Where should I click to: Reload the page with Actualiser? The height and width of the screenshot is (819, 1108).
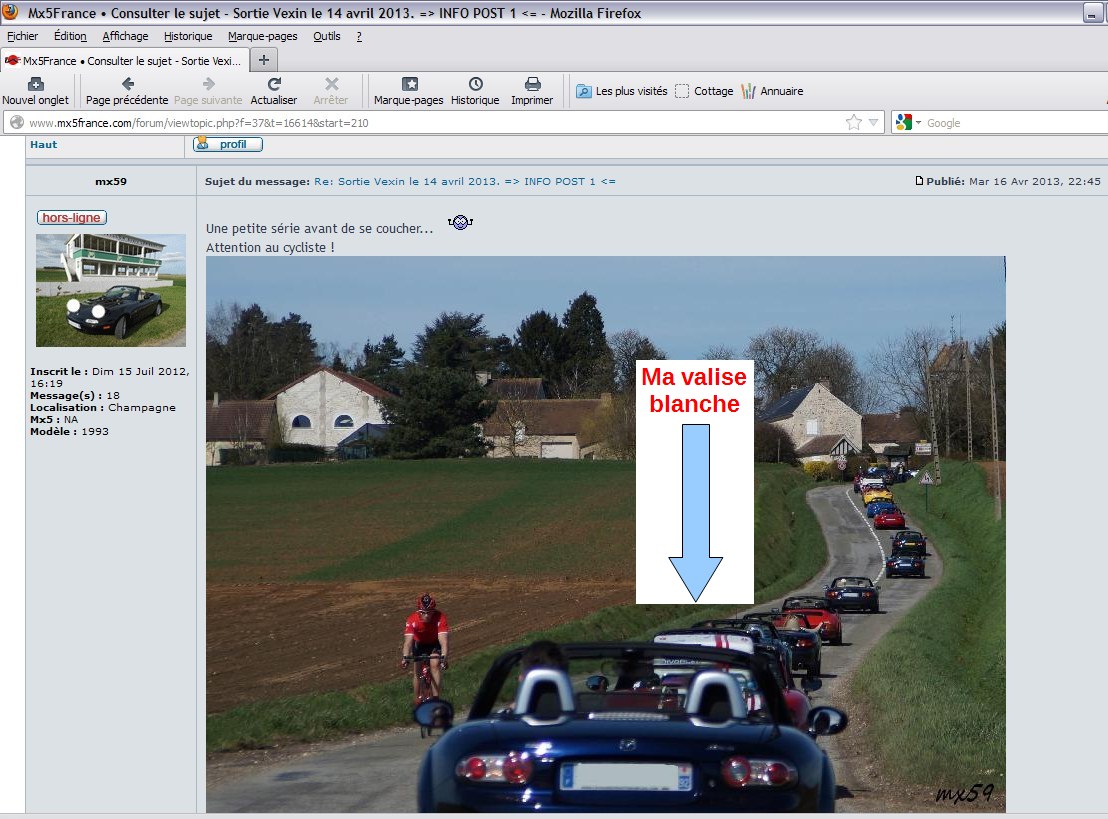tap(273, 91)
